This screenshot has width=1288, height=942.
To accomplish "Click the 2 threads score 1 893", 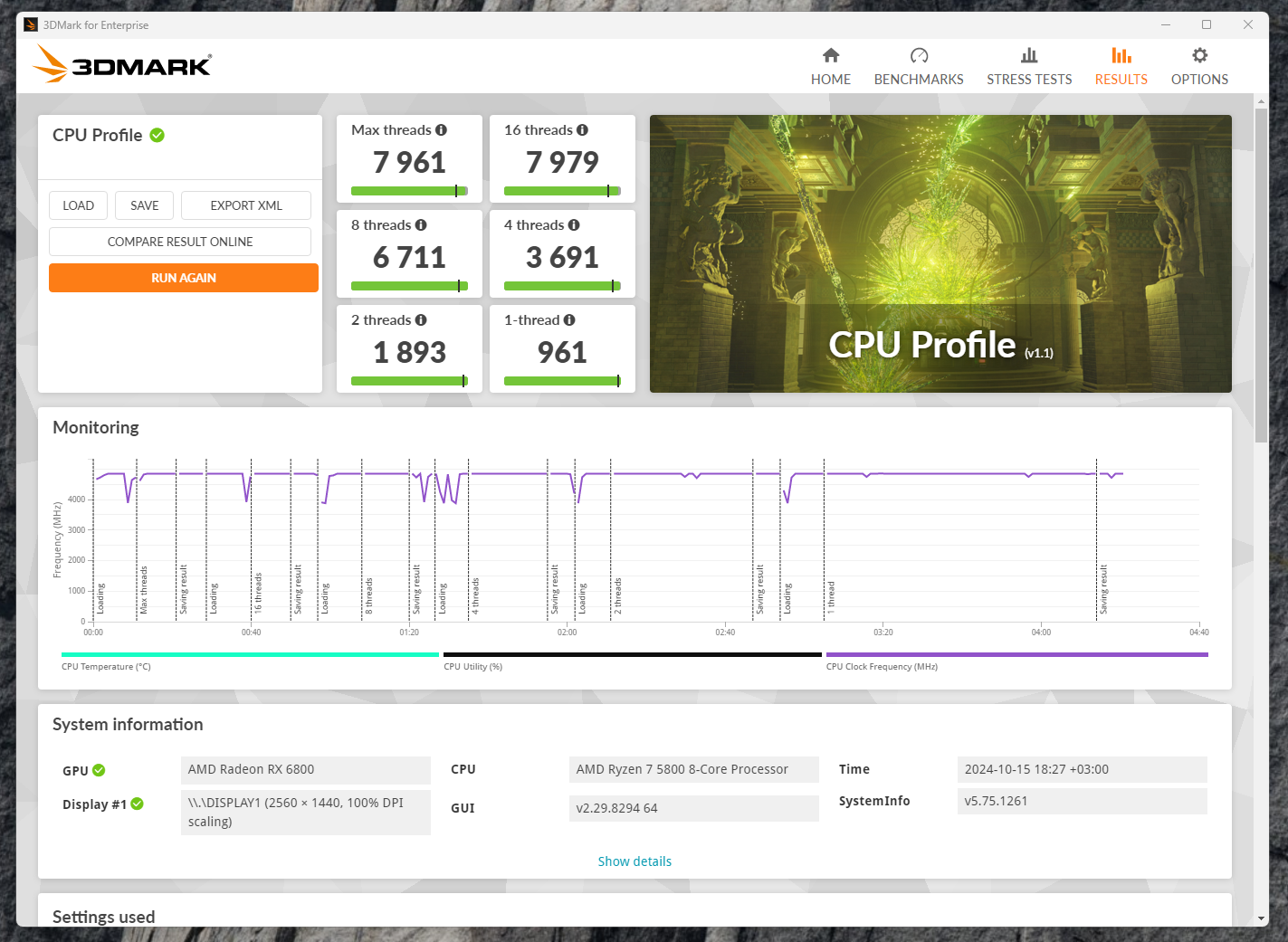I will pos(409,352).
